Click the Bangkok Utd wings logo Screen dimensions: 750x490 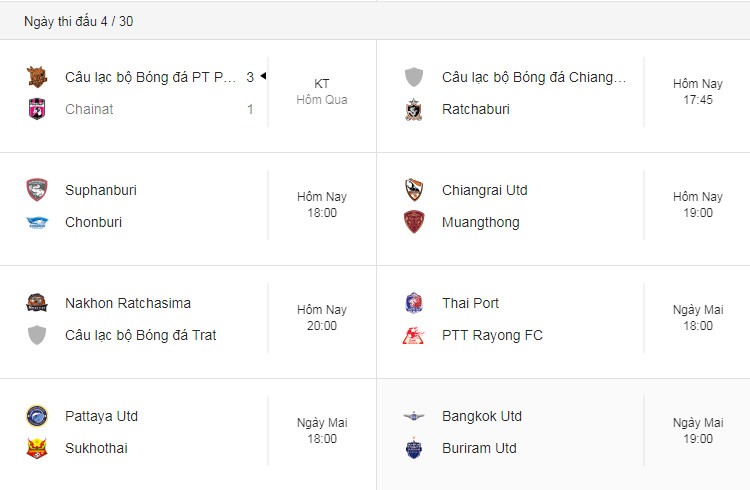[x=414, y=416]
